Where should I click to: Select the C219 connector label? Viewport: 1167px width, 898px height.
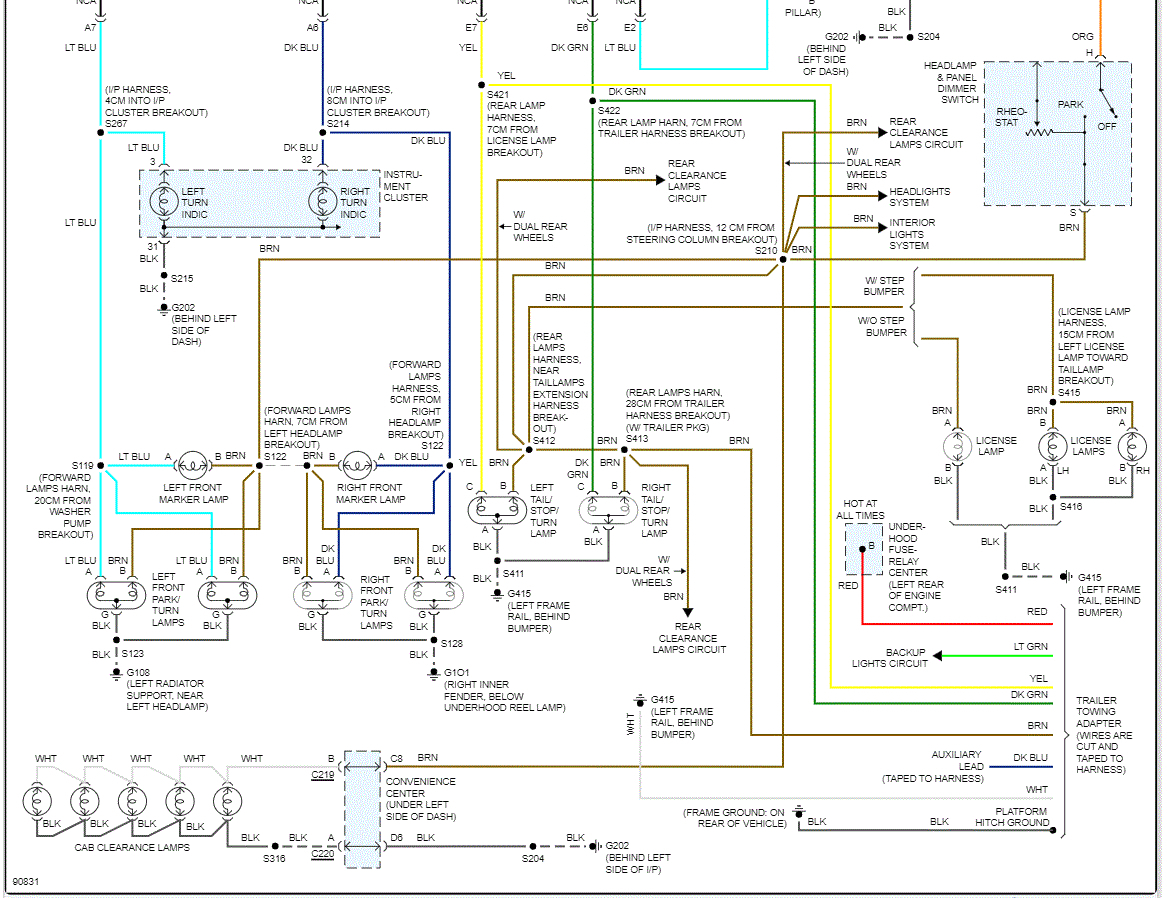[322, 774]
